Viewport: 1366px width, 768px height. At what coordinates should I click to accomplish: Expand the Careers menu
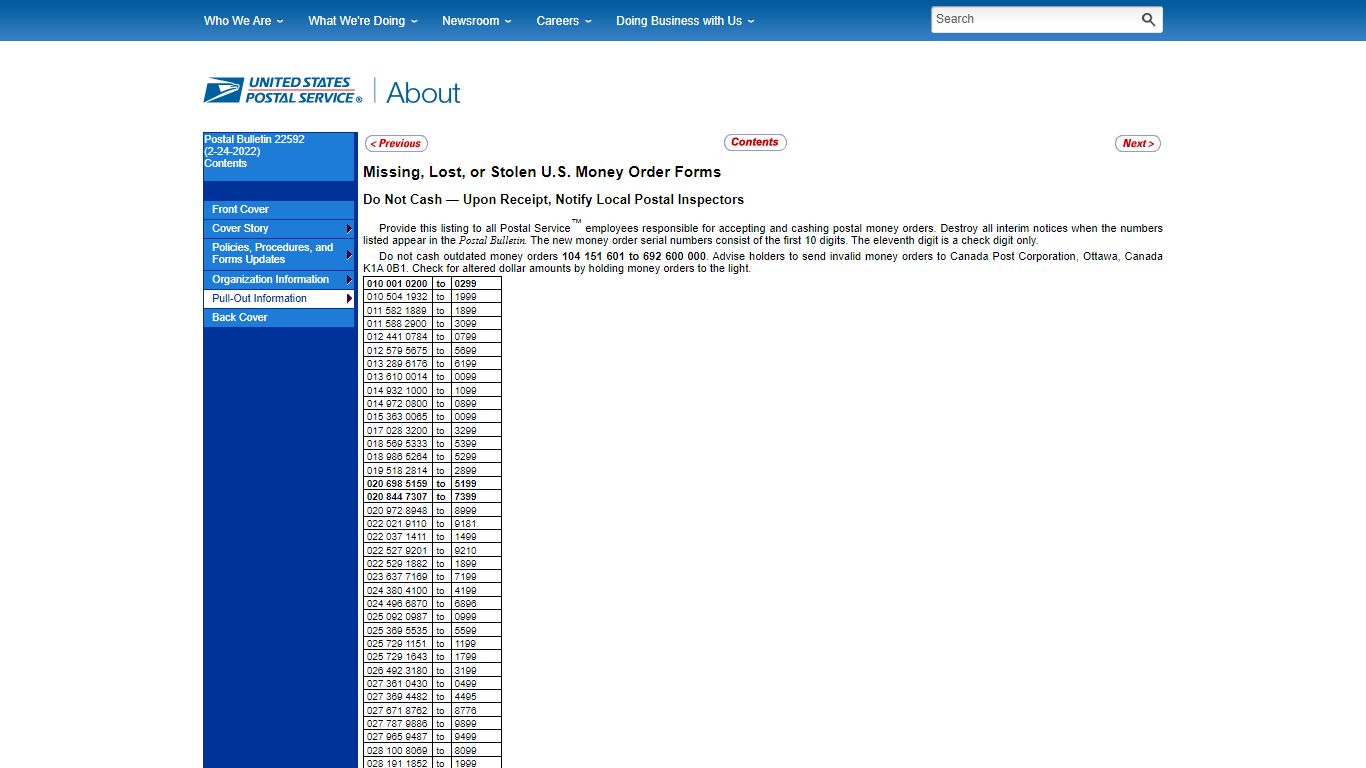[564, 21]
